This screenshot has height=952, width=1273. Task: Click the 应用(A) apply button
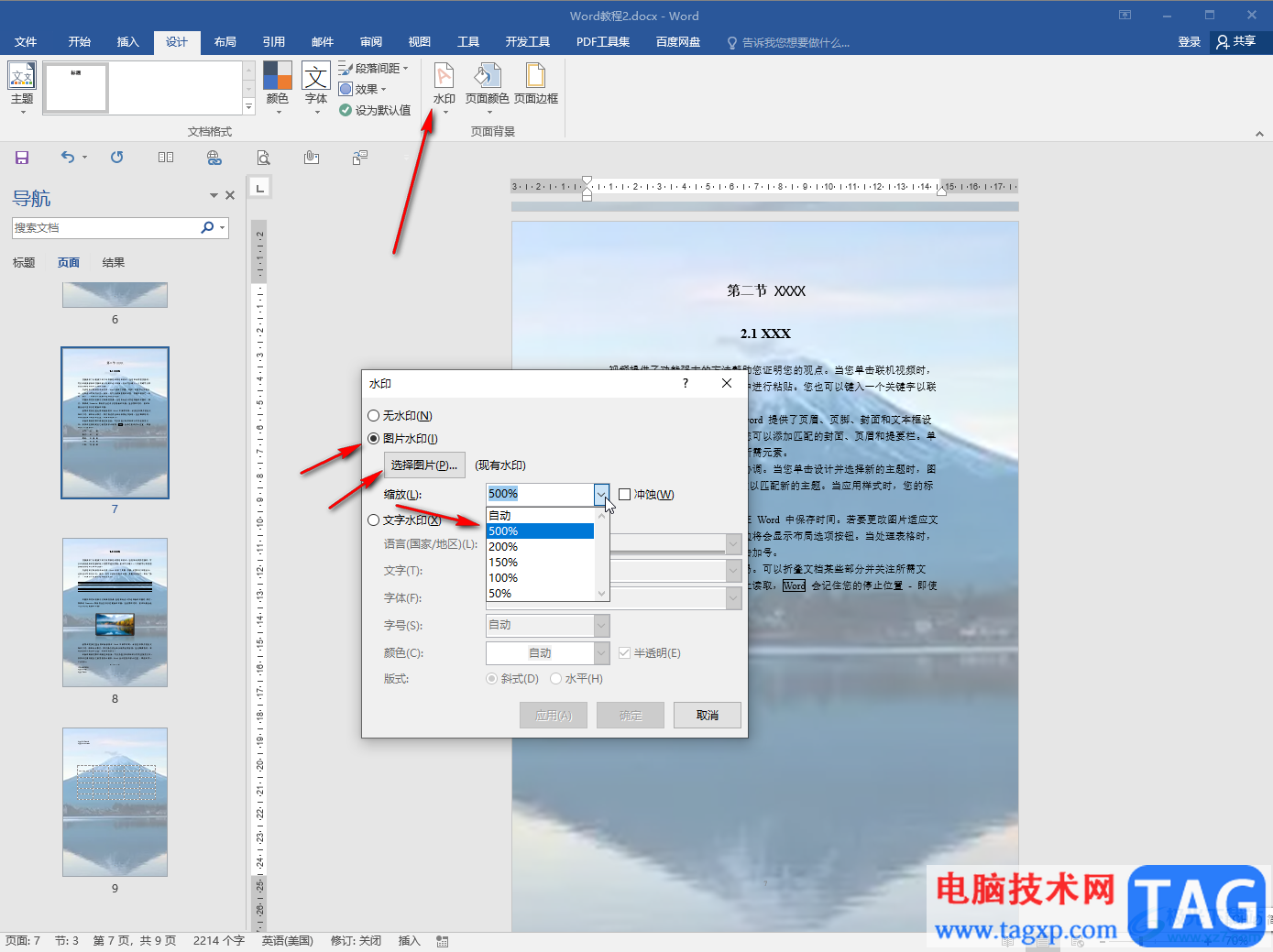pos(554,716)
